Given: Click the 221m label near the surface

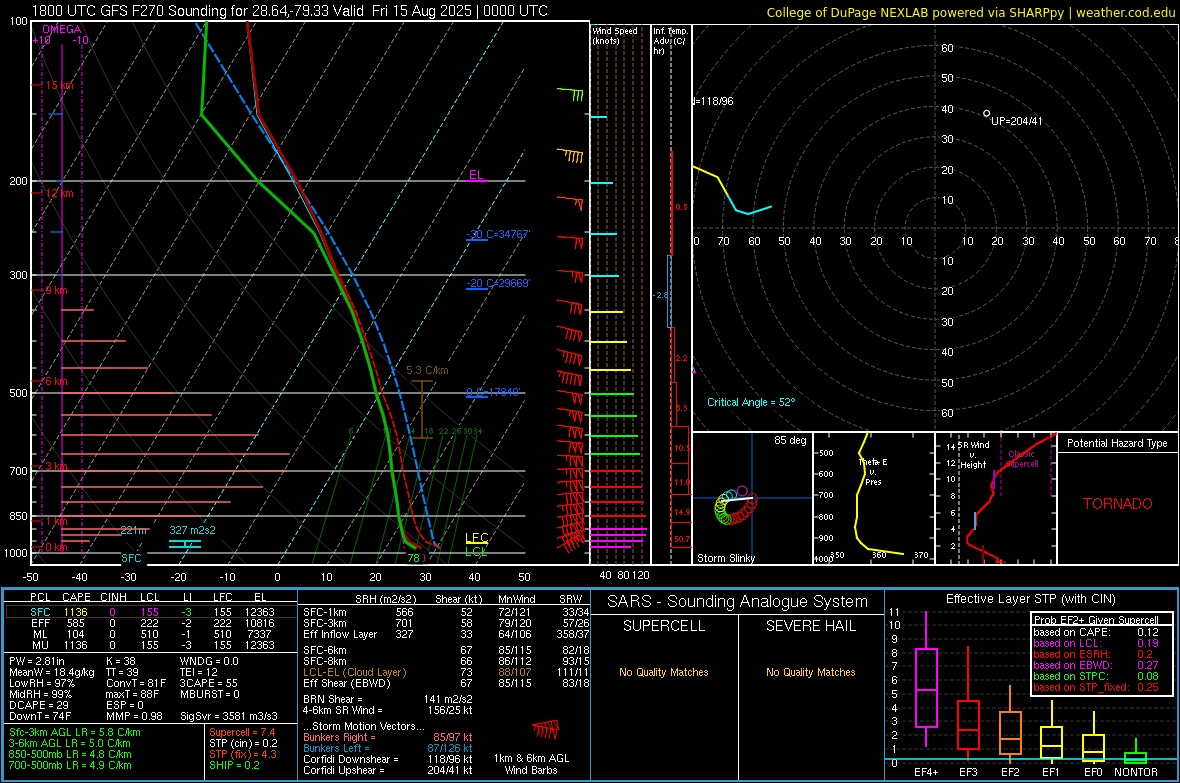Looking at the screenshot, I should [x=134, y=530].
